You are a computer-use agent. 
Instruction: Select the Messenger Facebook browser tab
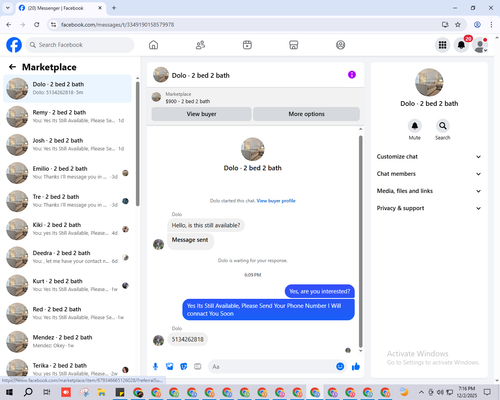click(x=60, y=8)
